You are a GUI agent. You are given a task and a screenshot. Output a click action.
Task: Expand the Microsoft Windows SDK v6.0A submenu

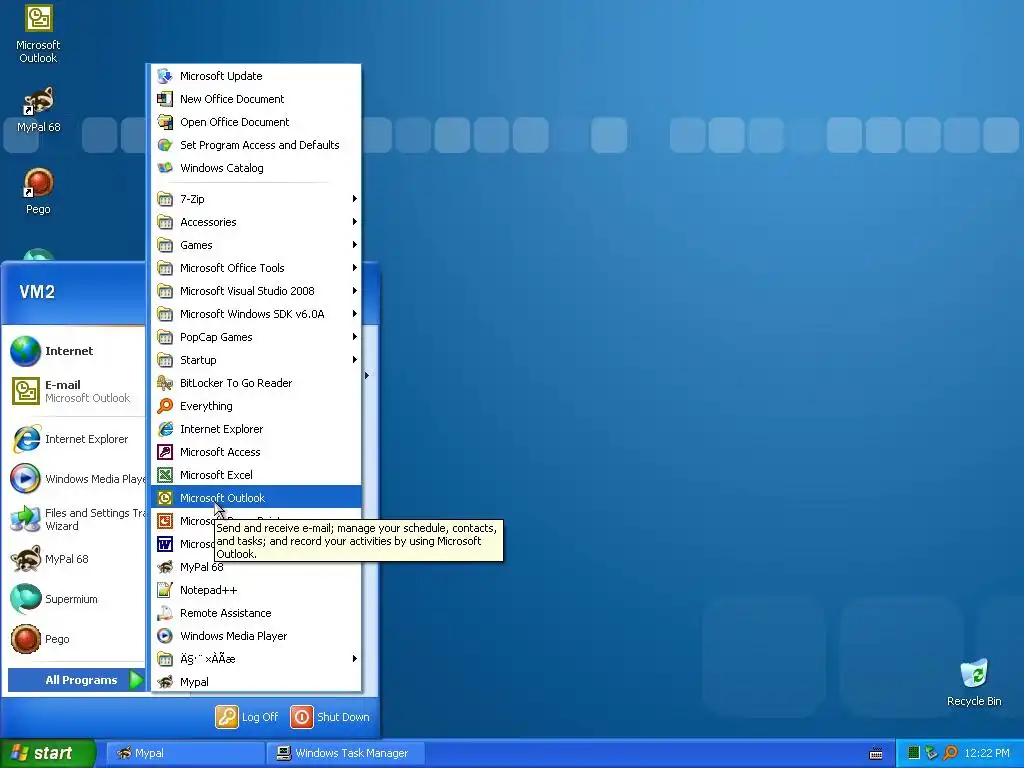[x=256, y=313]
